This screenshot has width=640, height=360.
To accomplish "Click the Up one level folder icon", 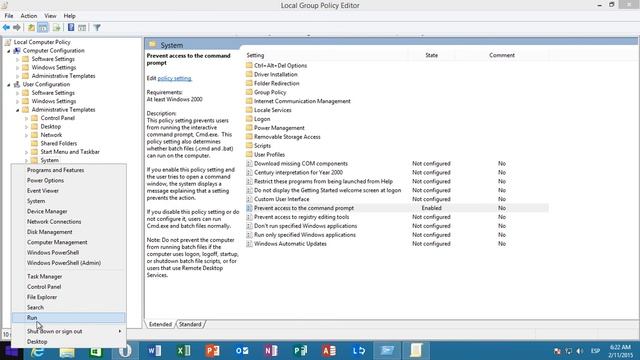I will 31,28.
